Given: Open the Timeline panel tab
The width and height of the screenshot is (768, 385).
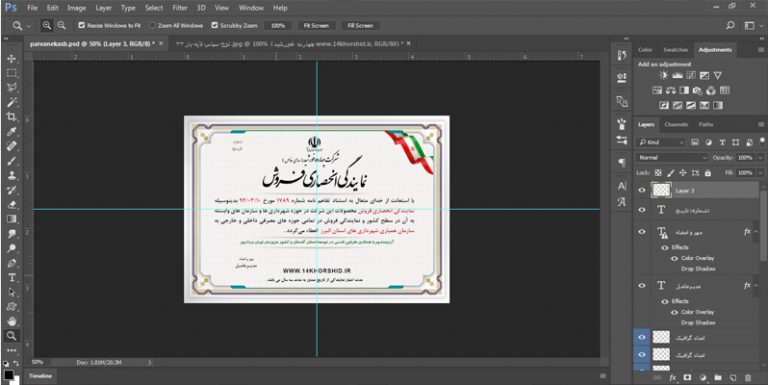Looking at the screenshot, I should click(x=40, y=376).
